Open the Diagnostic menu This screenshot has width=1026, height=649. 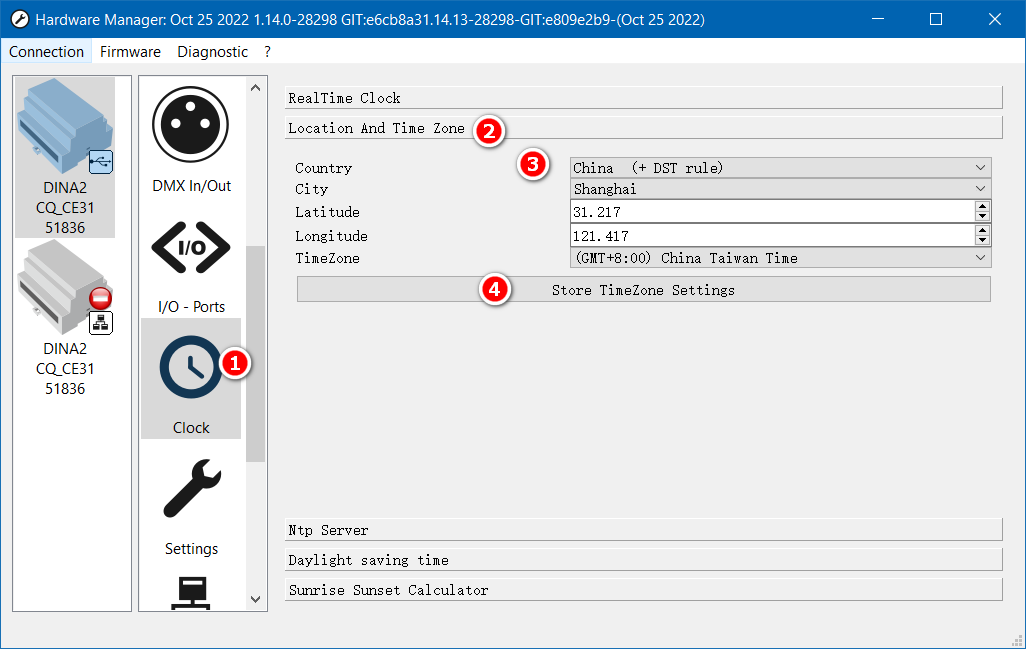[x=212, y=52]
